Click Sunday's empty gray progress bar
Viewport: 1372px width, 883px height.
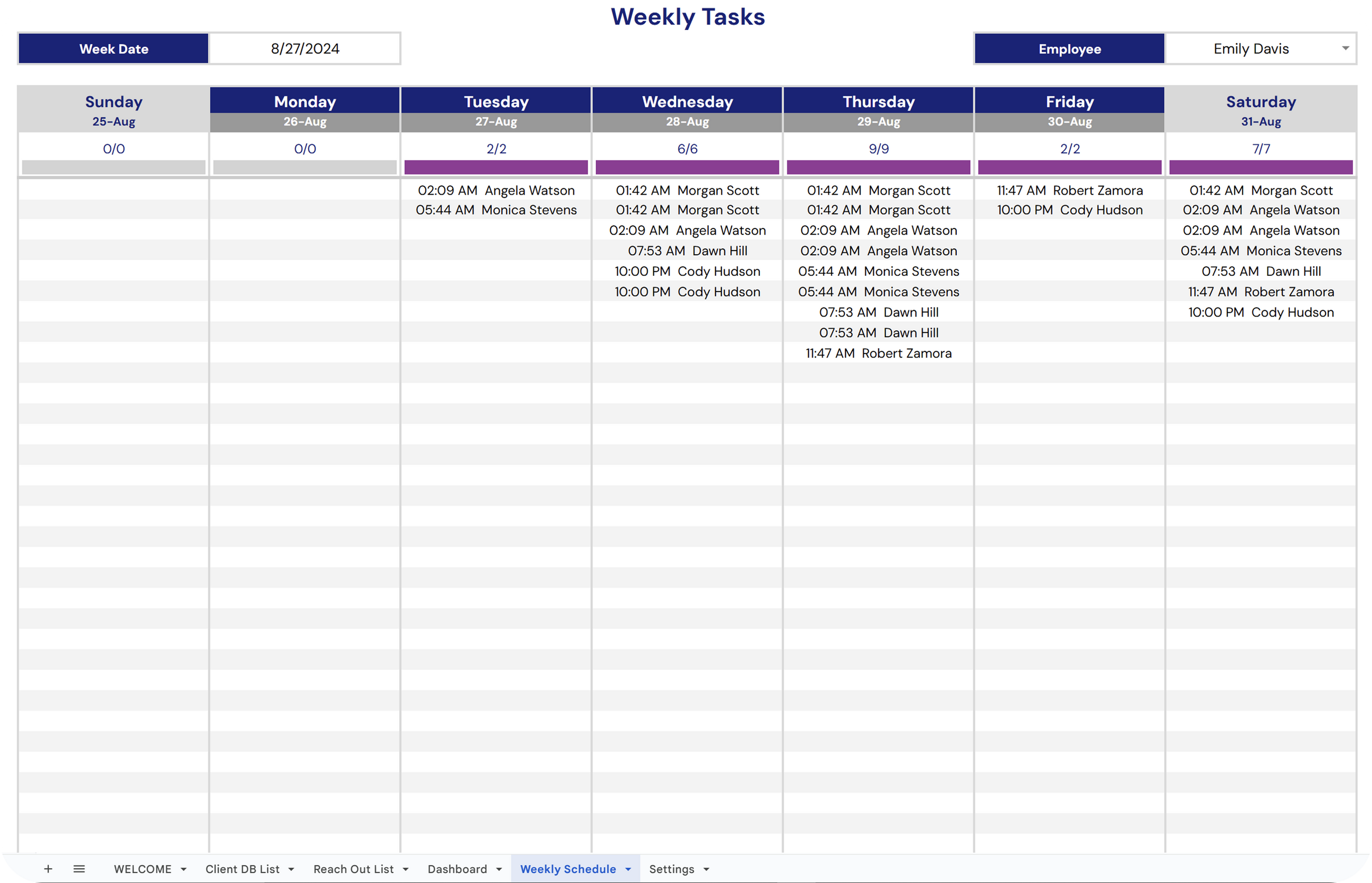click(x=113, y=167)
